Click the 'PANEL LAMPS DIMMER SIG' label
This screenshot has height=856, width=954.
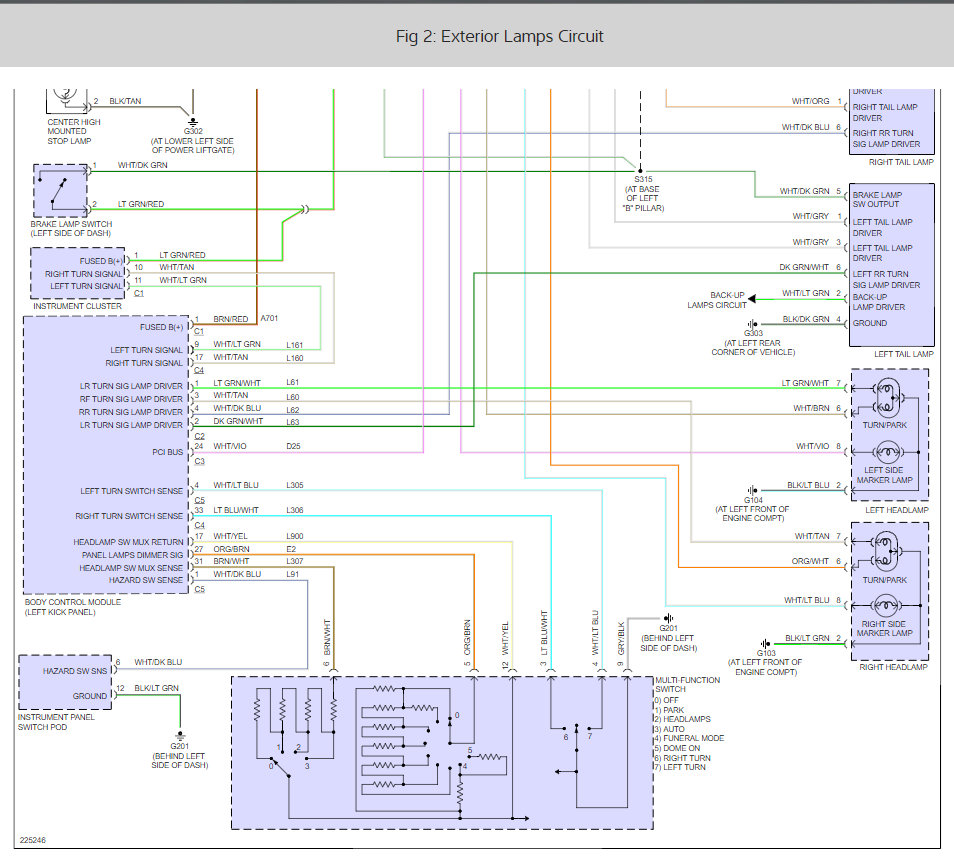(x=133, y=555)
